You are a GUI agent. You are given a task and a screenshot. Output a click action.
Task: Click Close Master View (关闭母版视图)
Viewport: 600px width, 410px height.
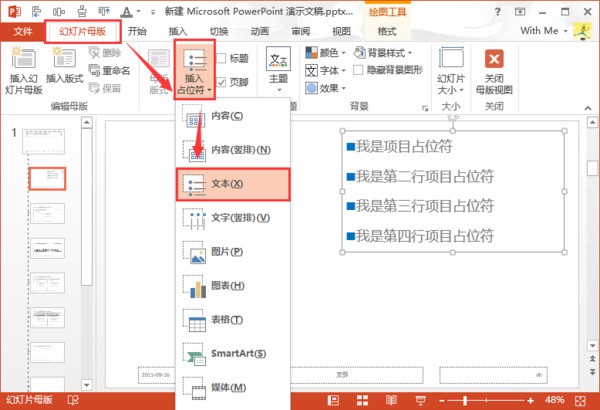[494, 71]
